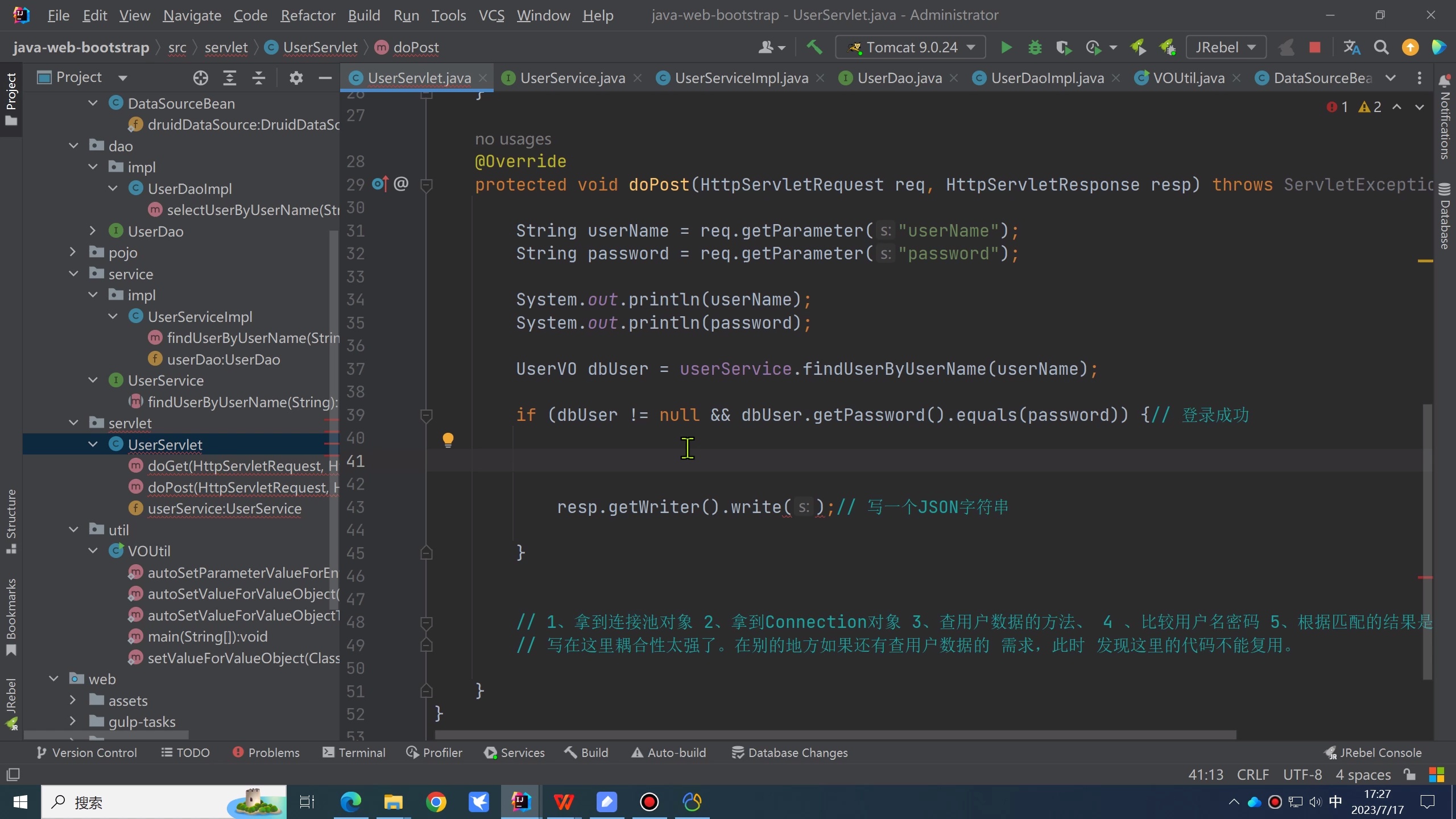
Task: Open the Refactor menu
Action: pos(308,15)
